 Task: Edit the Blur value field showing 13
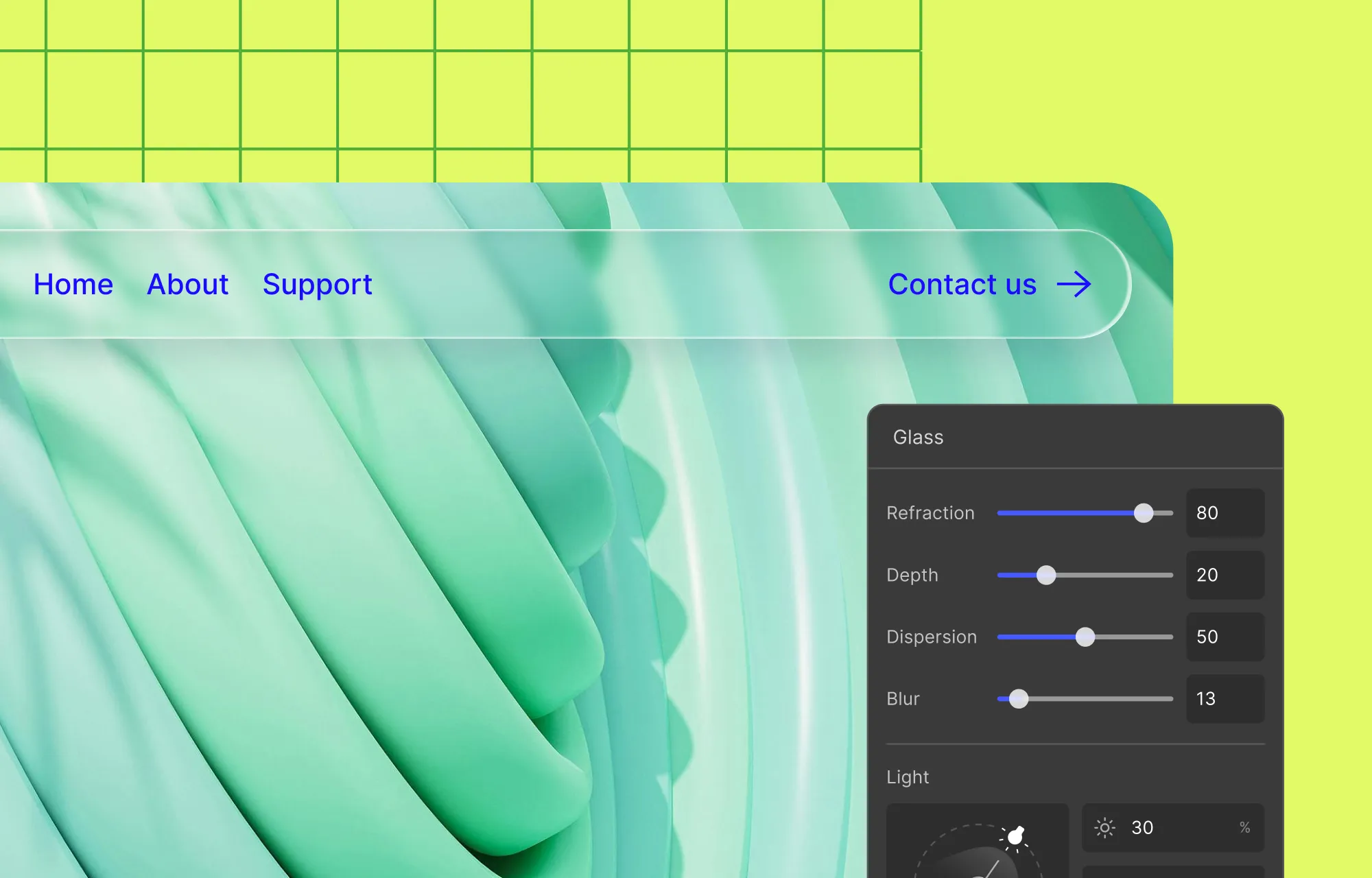pos(1225,698)
